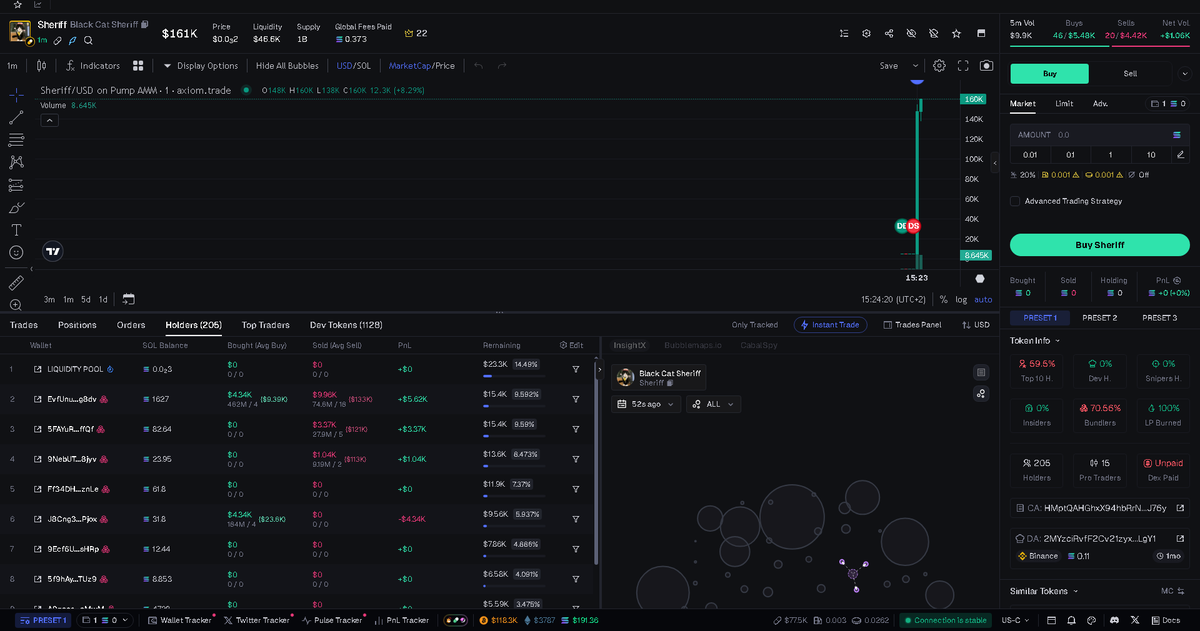Undo the last chart action
The width and height of the screenshot is (1200, 631).
pos(478,66)
